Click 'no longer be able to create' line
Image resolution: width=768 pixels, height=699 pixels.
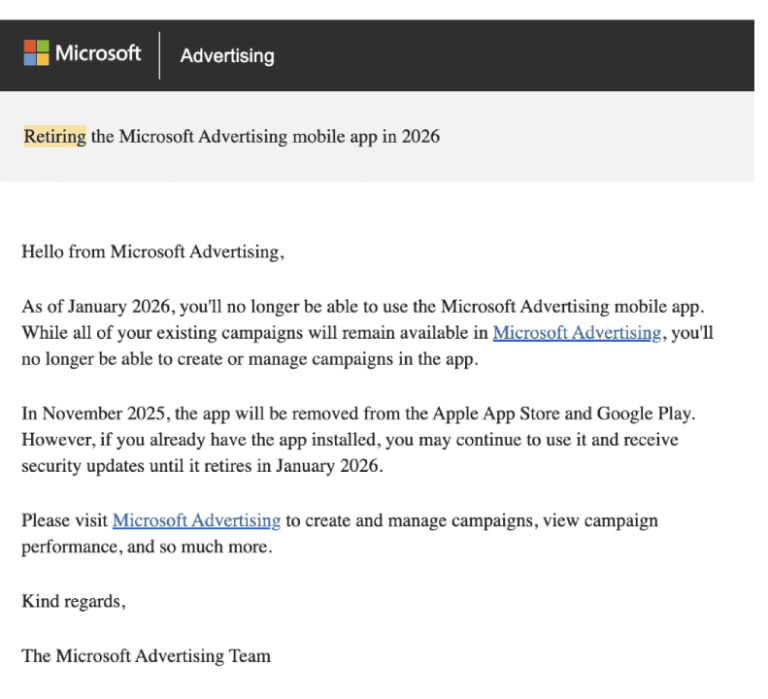(250, 359)
